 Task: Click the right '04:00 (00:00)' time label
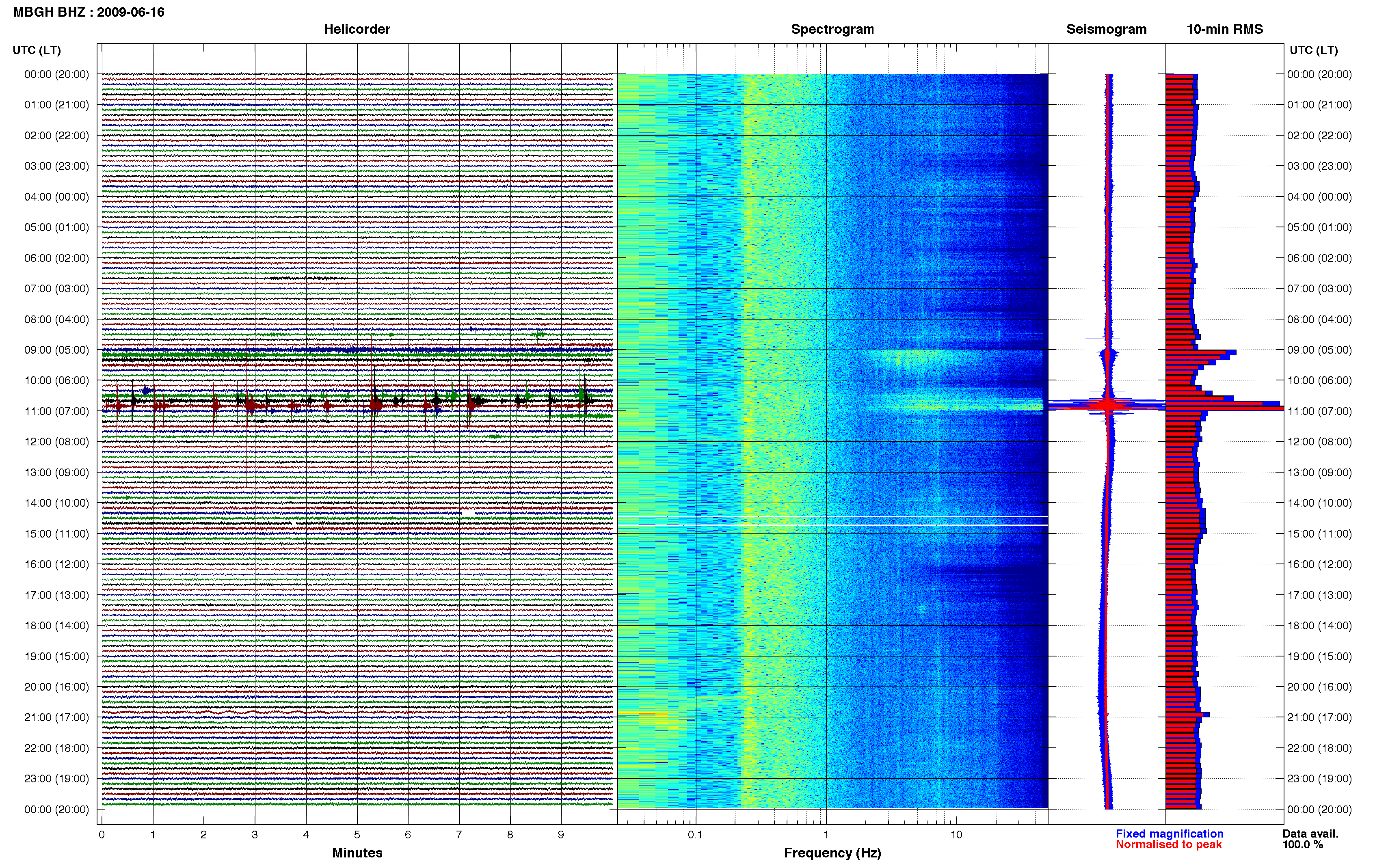tap(1319, 197)
